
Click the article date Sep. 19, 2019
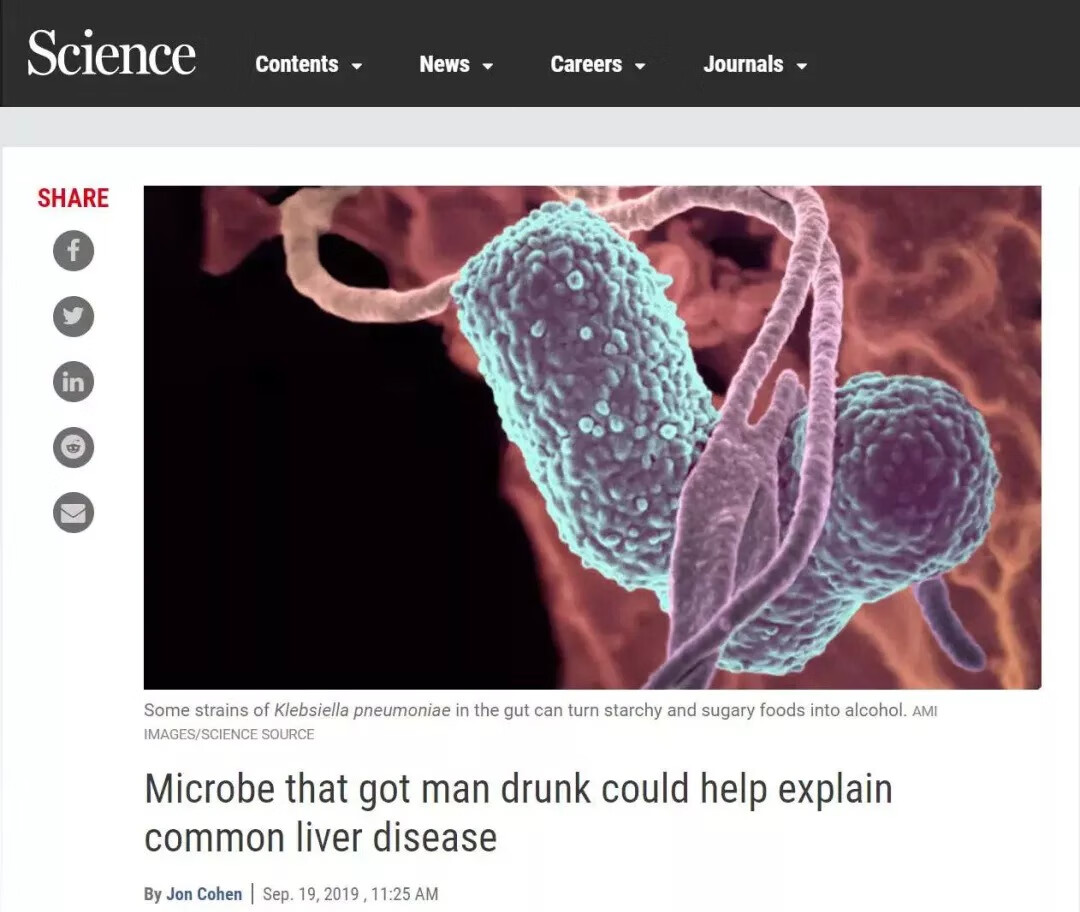311,894
